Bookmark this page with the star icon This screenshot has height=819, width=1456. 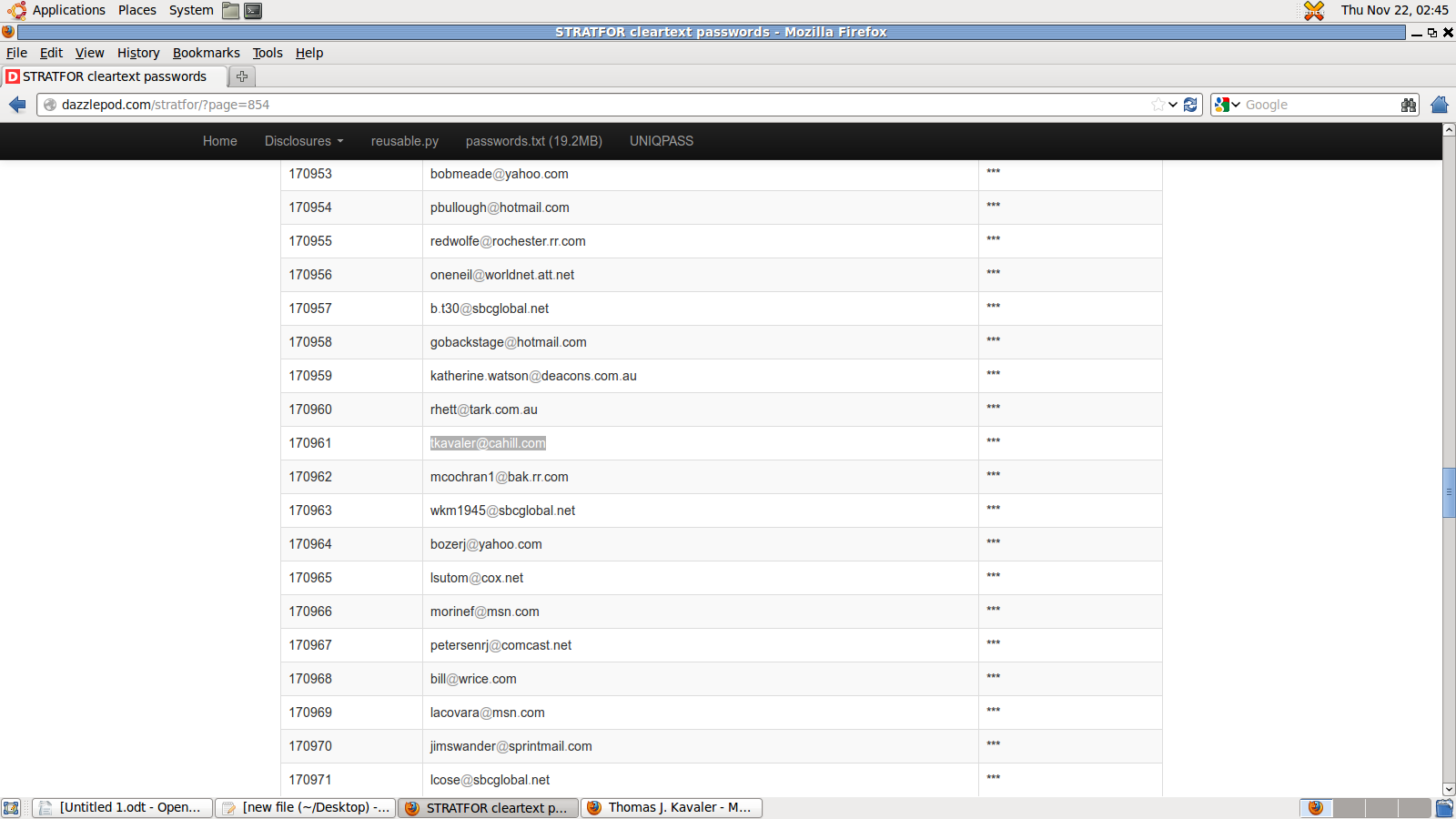click(1158, 105)
